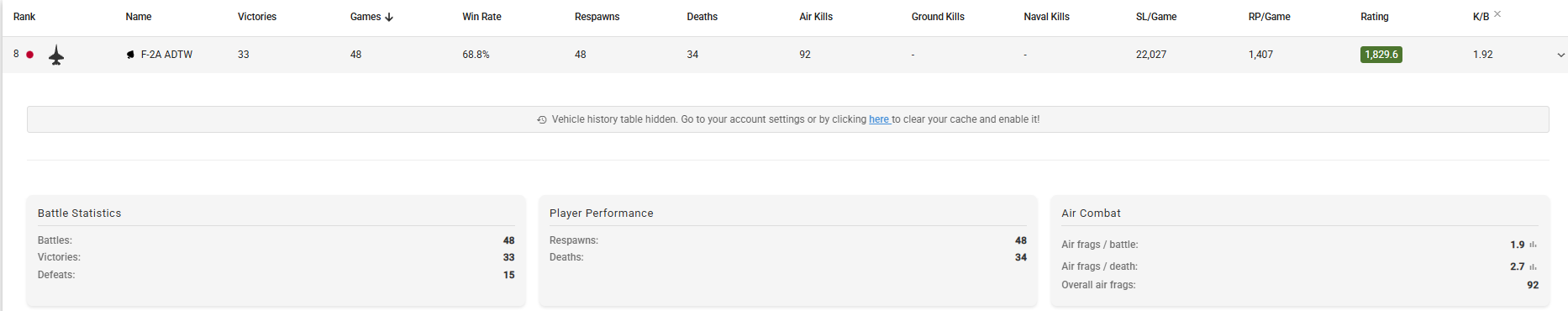Sort by the Air Kills column header
The width and height of the screenshot is (1568, 311).
[x=816, y=17]
